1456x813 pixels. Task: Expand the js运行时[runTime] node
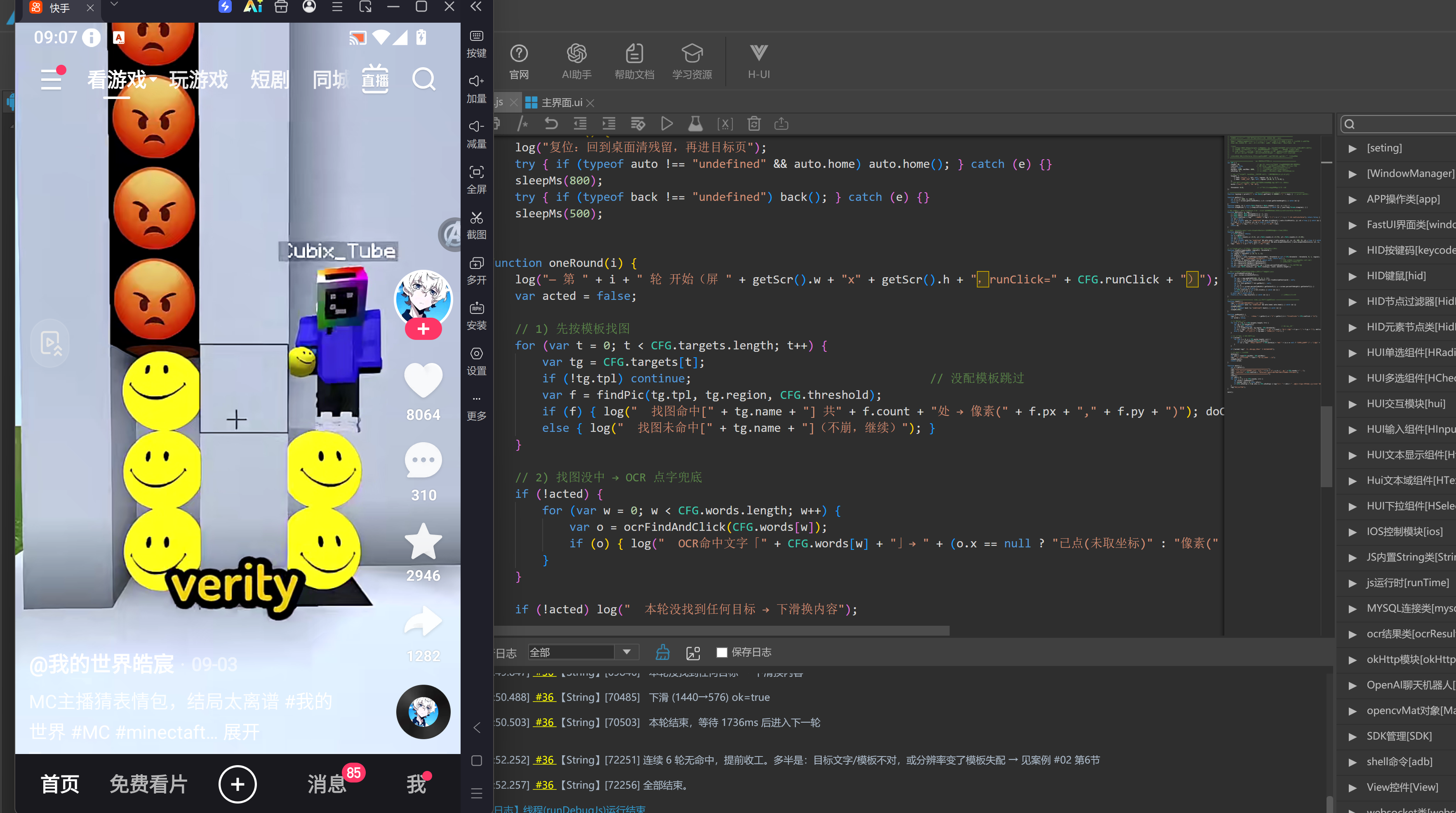(x=1353, y=583)
